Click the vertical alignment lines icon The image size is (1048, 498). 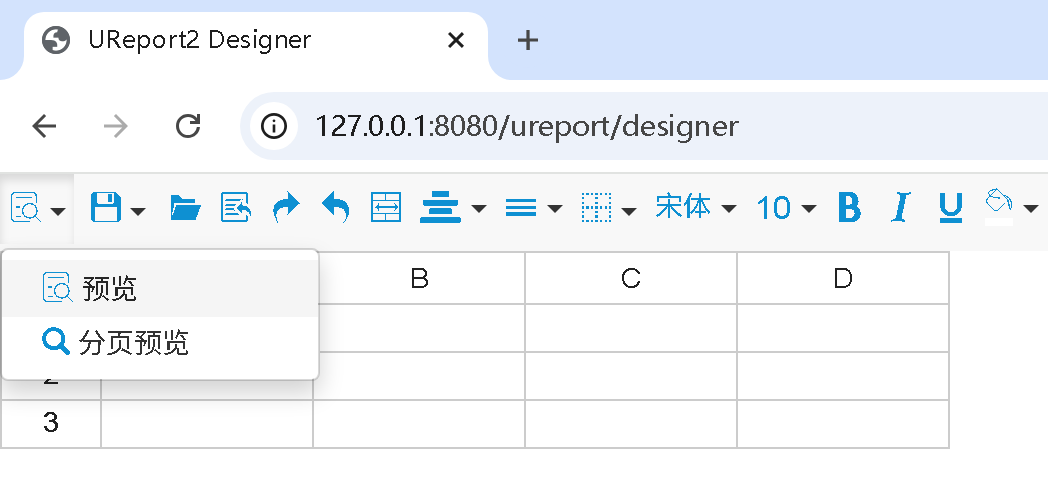tap(521, 208)
